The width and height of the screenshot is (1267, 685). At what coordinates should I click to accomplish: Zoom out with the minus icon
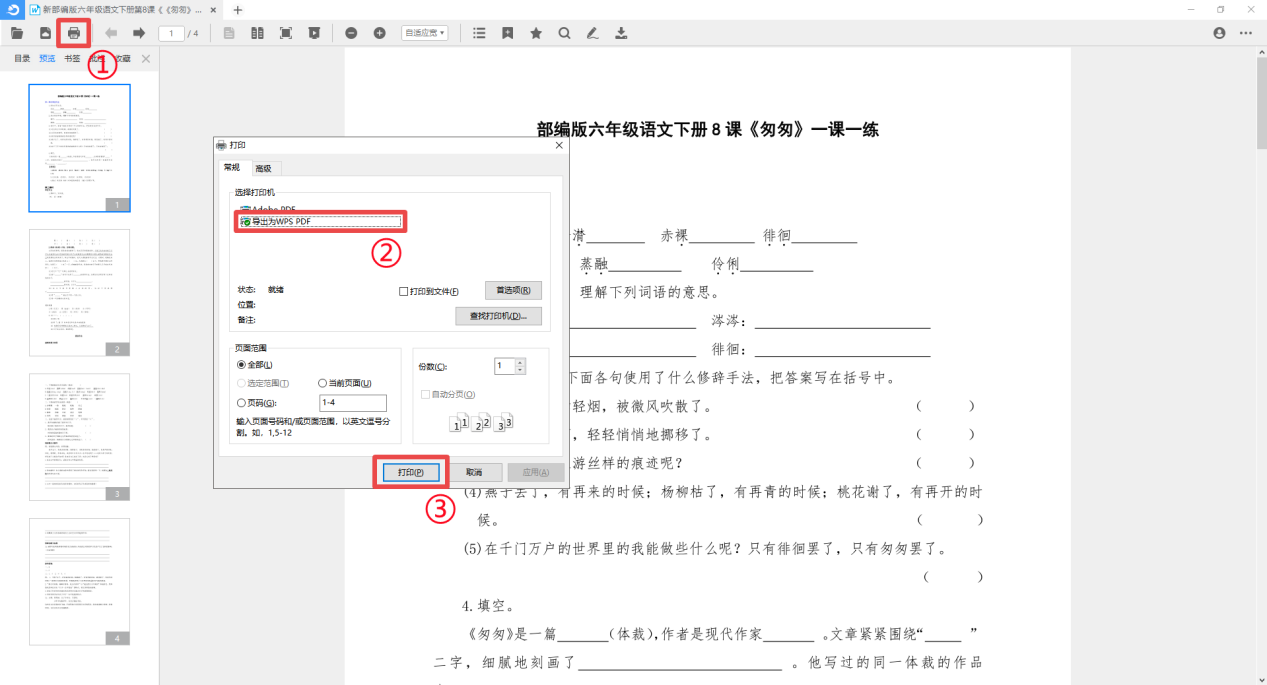[x=350, y=32]
